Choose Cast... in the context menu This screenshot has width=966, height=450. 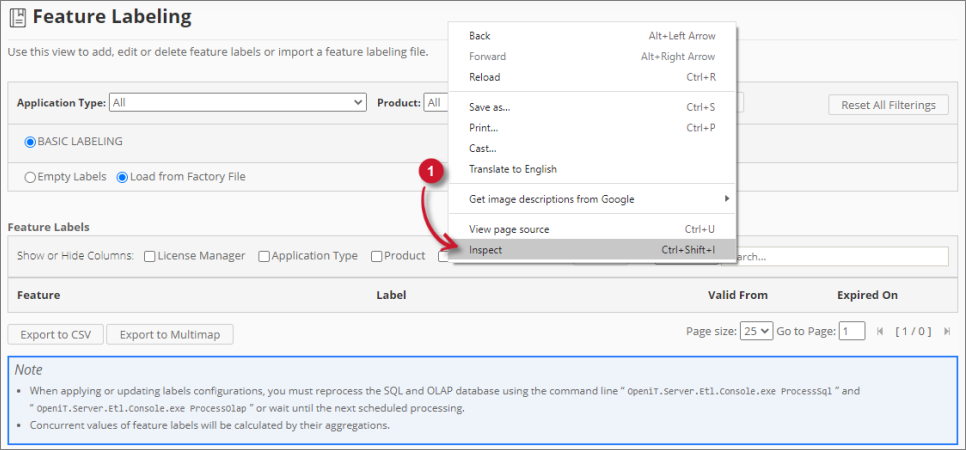[x=592, y=149]
